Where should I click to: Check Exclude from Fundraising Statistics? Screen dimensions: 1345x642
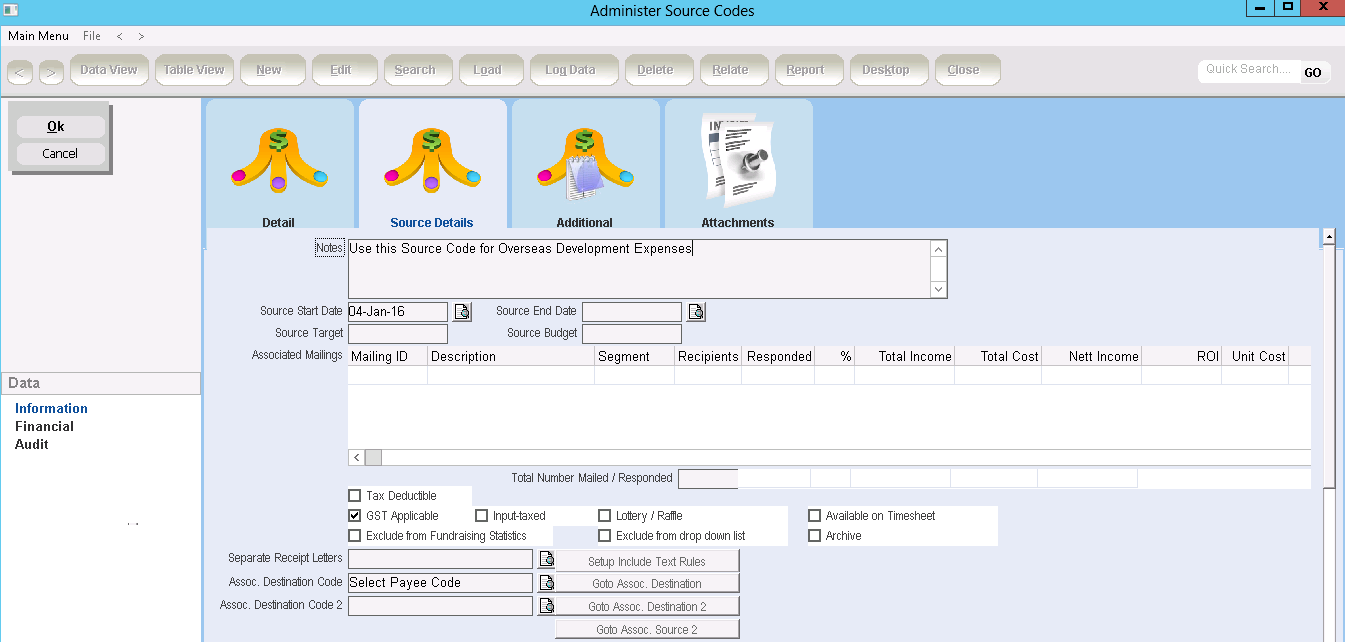[x=354, y=536]
